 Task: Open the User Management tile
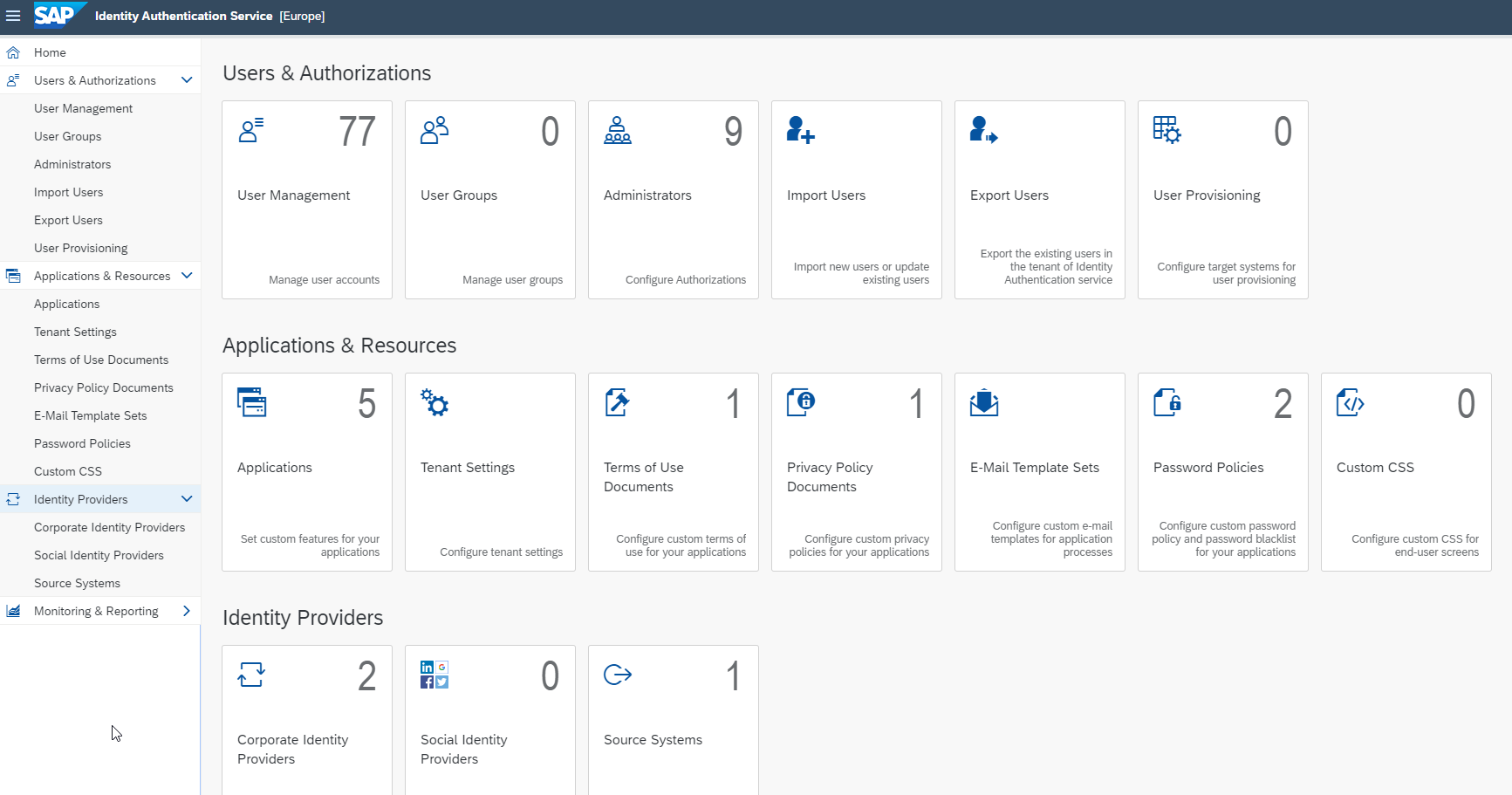[307, 200]
